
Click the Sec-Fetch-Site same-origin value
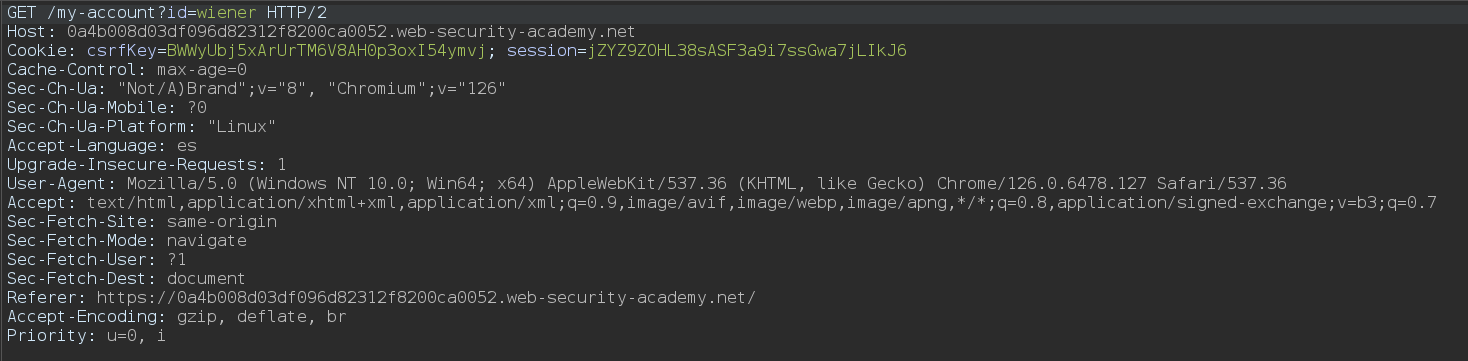coord(221,221)
